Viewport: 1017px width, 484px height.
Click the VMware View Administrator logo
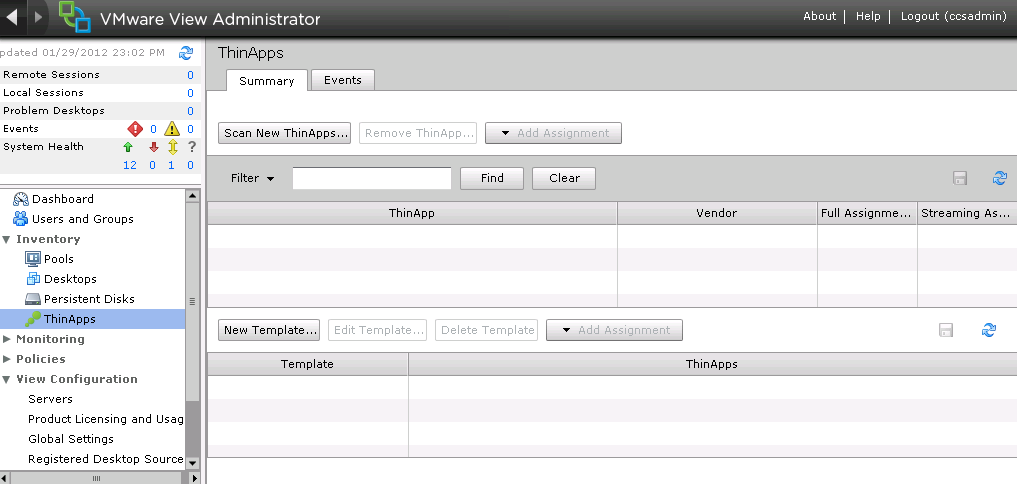pyautogui.click(x=75, y=17)
